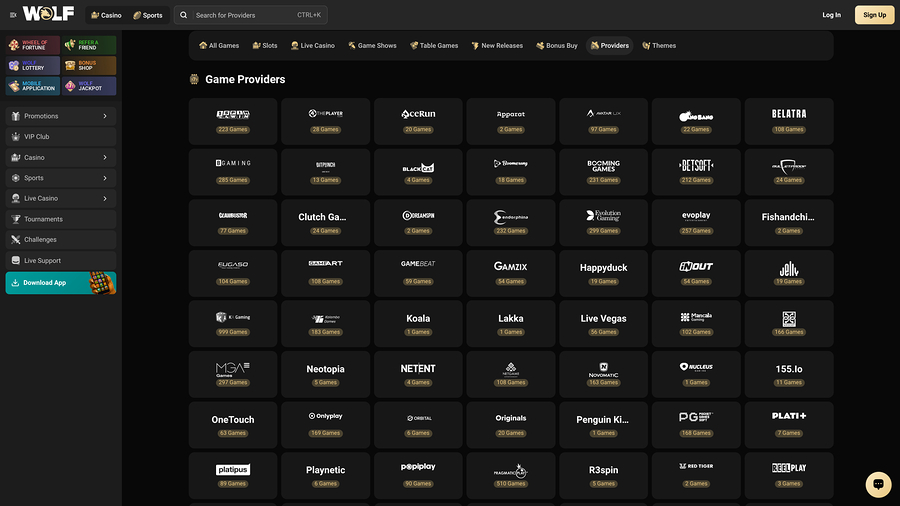Image resolution: width=900 pixels, height=506 pixels.
Task: Toggle the sidebar collapse menu icon
Action: coord(13,15)
